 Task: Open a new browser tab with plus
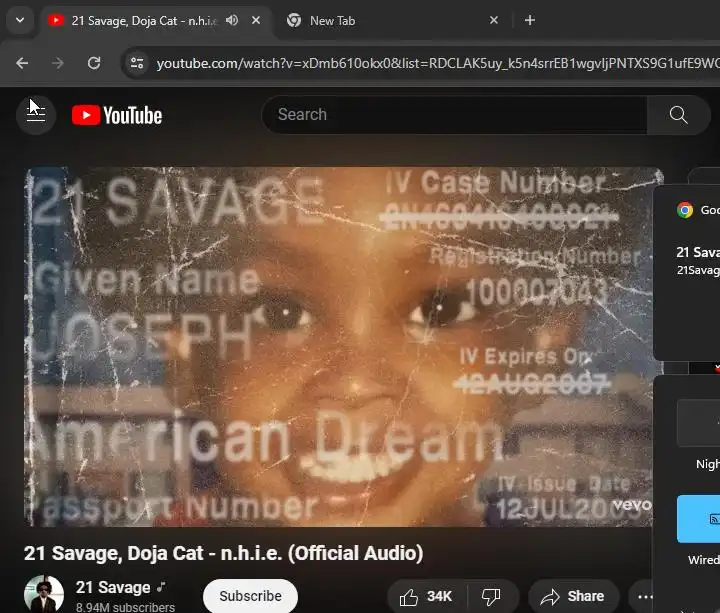point(529,20)
